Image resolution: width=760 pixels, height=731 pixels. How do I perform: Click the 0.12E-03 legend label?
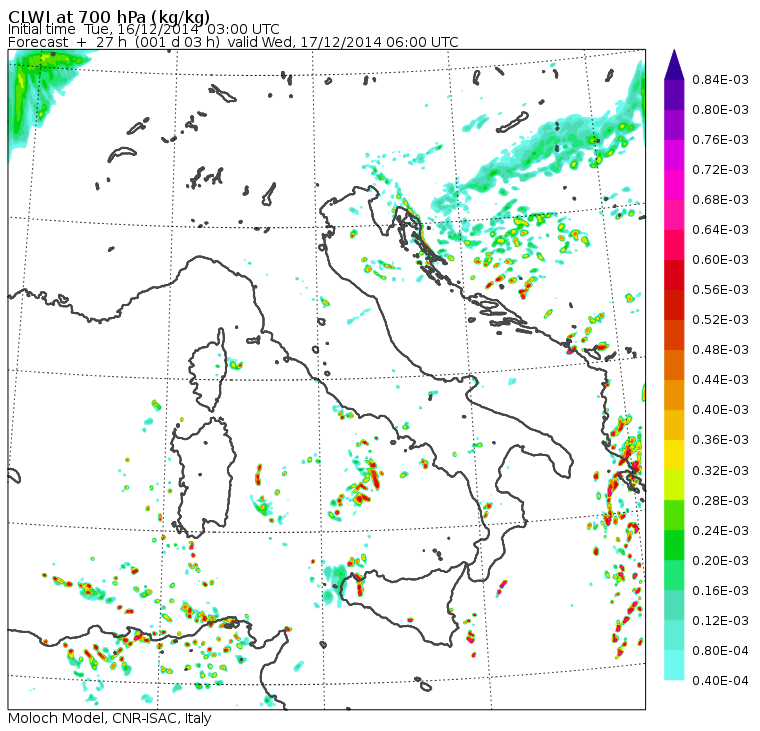click(x=720, y=621)
